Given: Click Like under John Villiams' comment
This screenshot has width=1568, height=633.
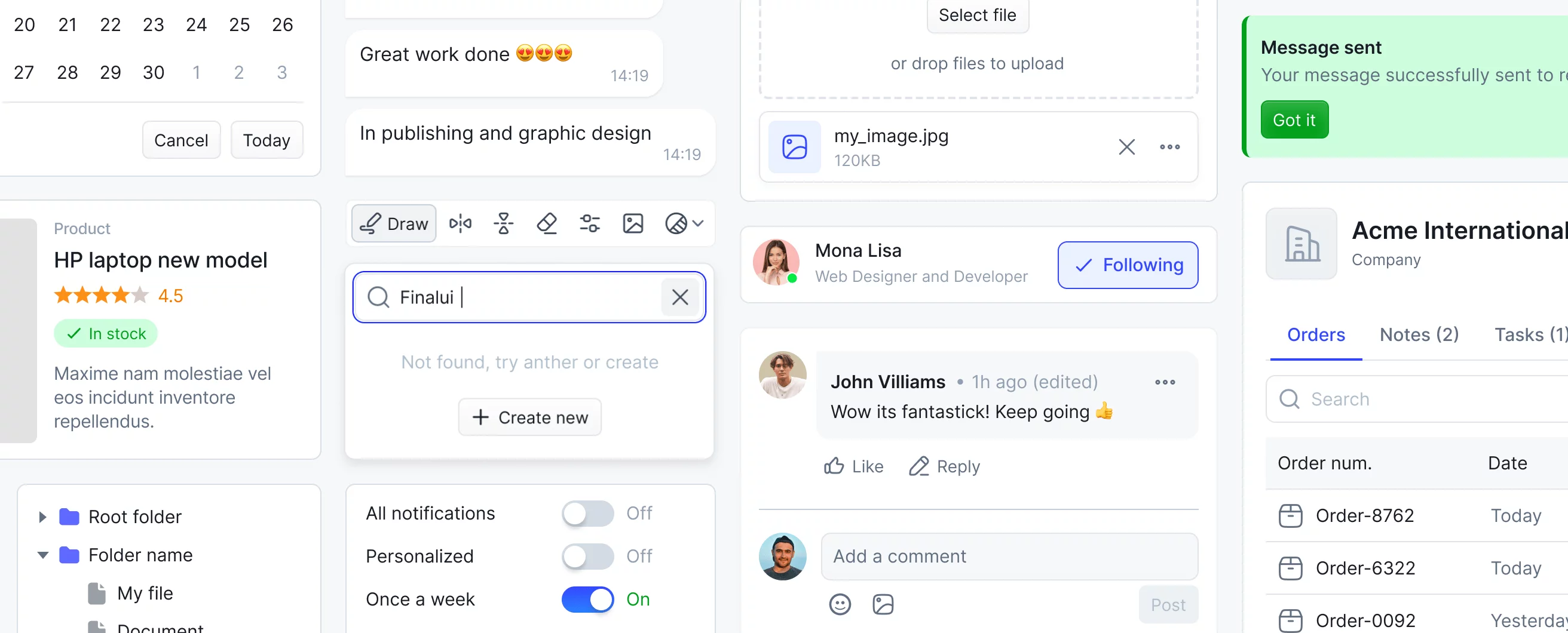Looking at the screenshot, I should pos(853,466).
